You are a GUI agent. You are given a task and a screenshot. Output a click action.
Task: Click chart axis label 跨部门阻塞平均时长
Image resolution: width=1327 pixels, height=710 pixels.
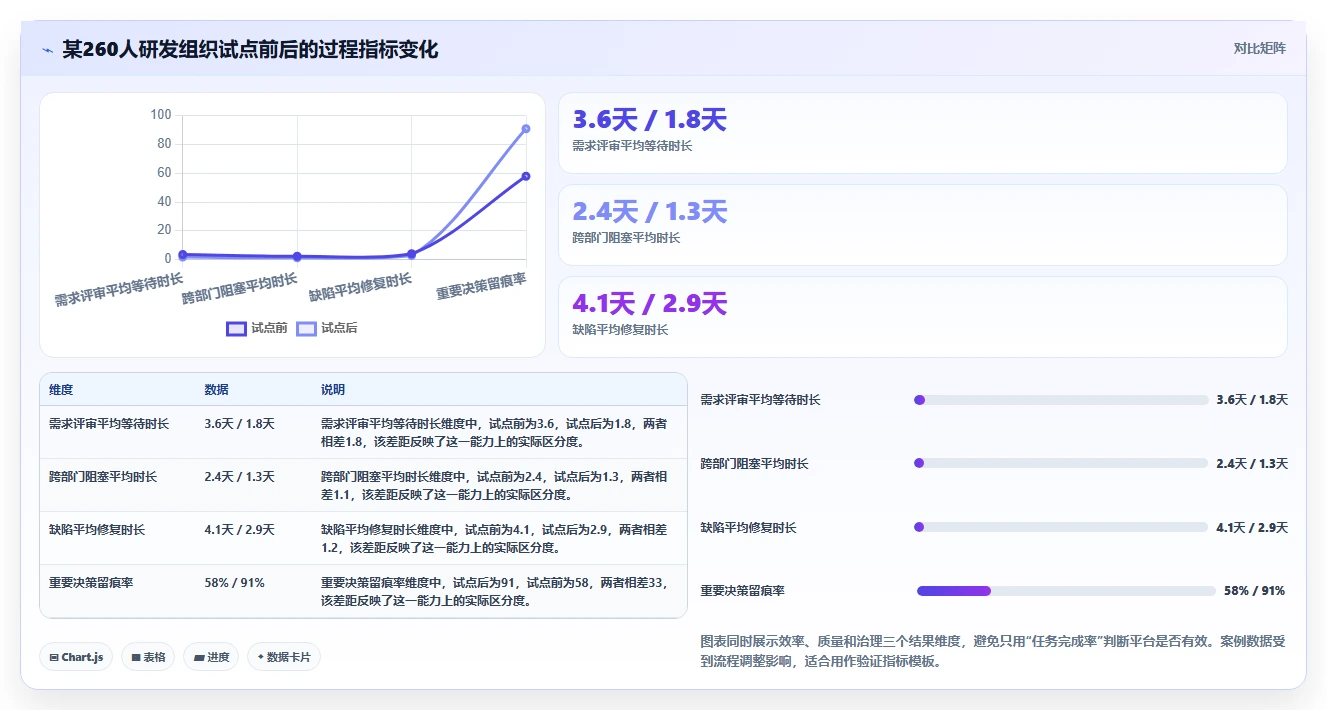[x=239, y=289]
